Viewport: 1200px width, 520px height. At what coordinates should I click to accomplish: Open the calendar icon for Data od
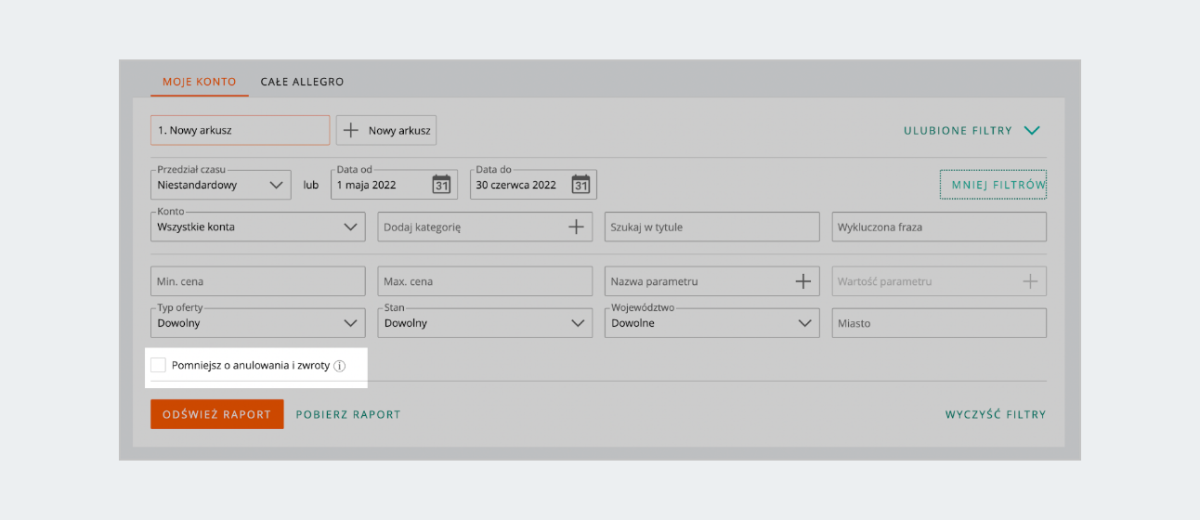[x=441, y=184]
